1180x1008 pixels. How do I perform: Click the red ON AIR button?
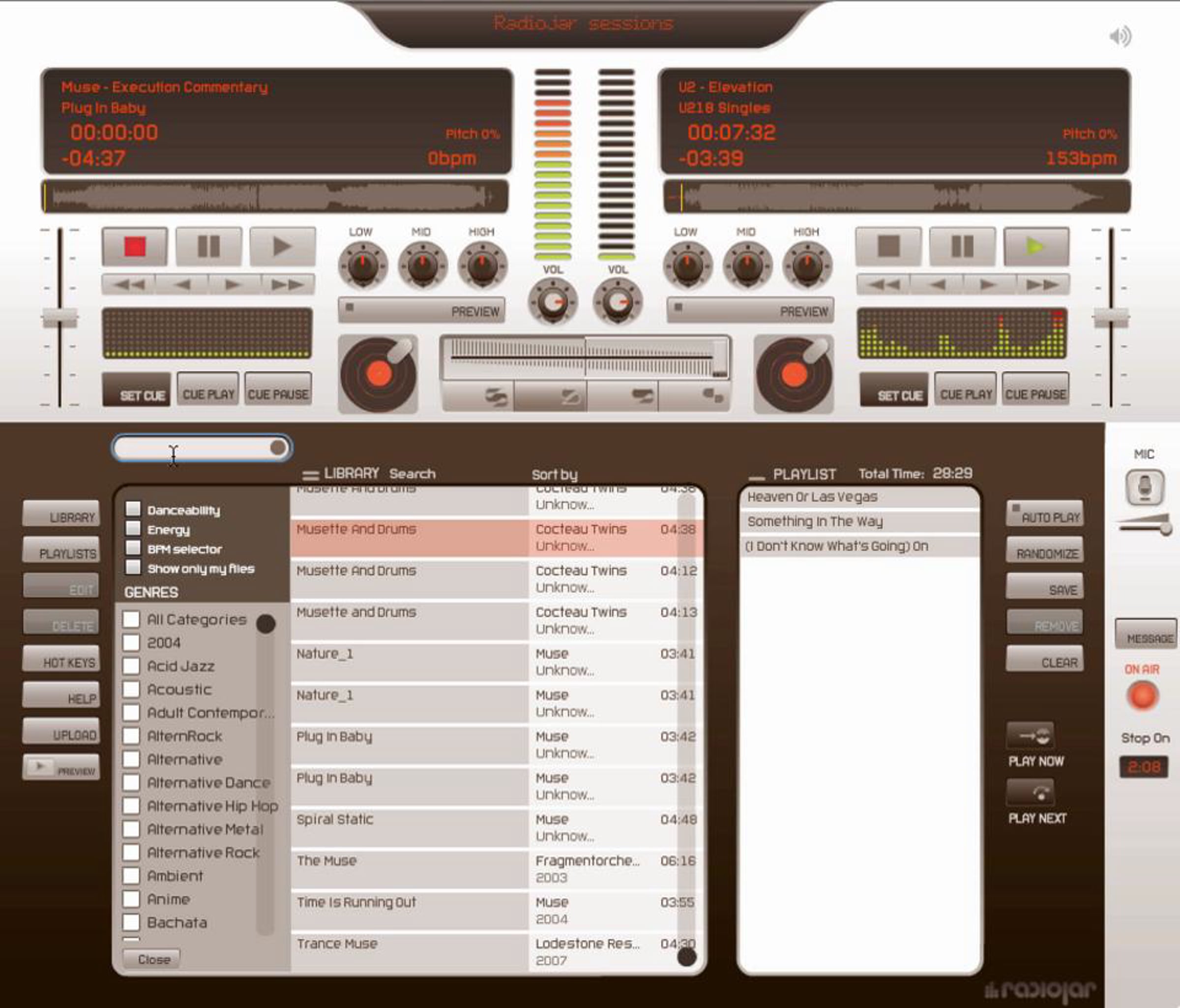click(1143, 696)
